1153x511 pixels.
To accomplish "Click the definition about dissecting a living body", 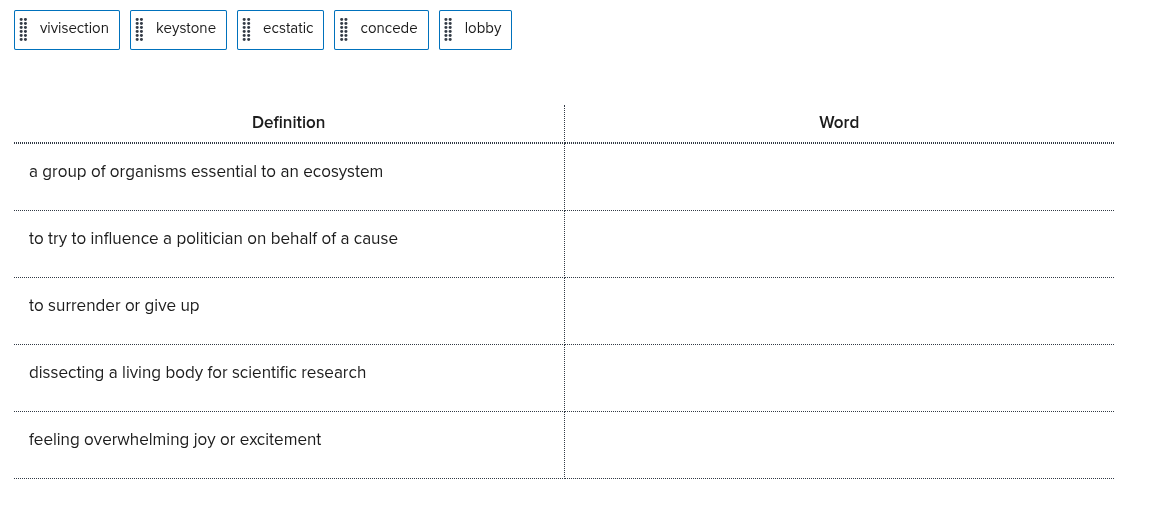I will [197, 373].
